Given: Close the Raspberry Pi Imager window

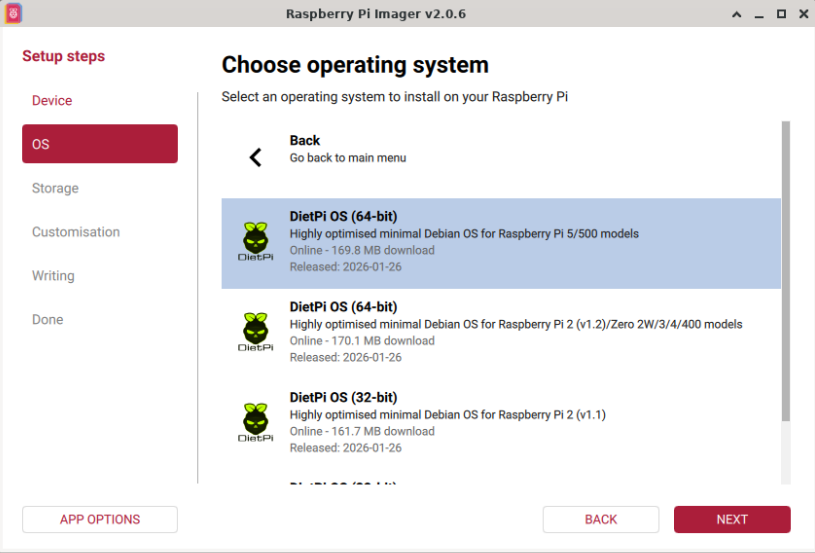Looking at the screenshot, I should click(x=804, y=14).
